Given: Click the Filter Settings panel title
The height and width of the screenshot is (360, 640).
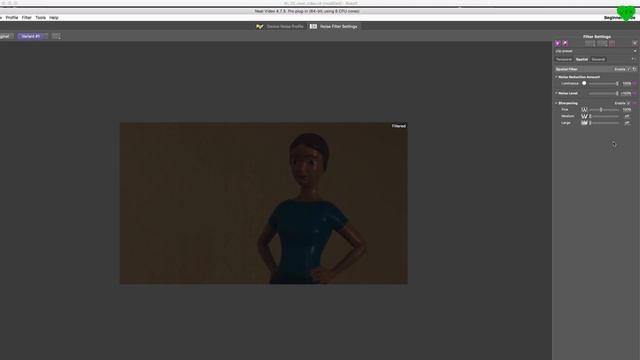Looking at the screenshot, I should [597, 37].
